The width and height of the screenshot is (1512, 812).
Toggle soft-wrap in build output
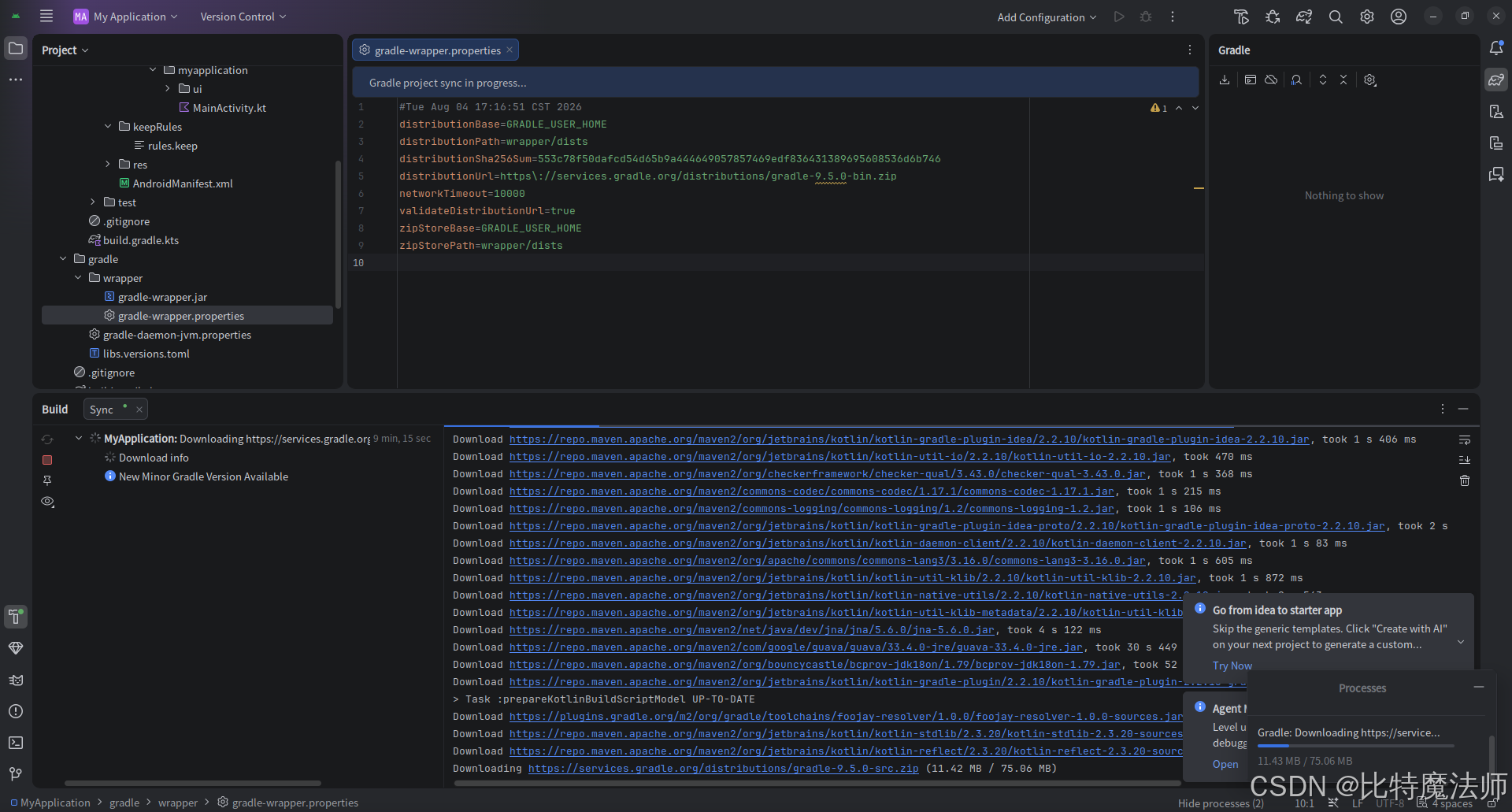click(1465, 439)
